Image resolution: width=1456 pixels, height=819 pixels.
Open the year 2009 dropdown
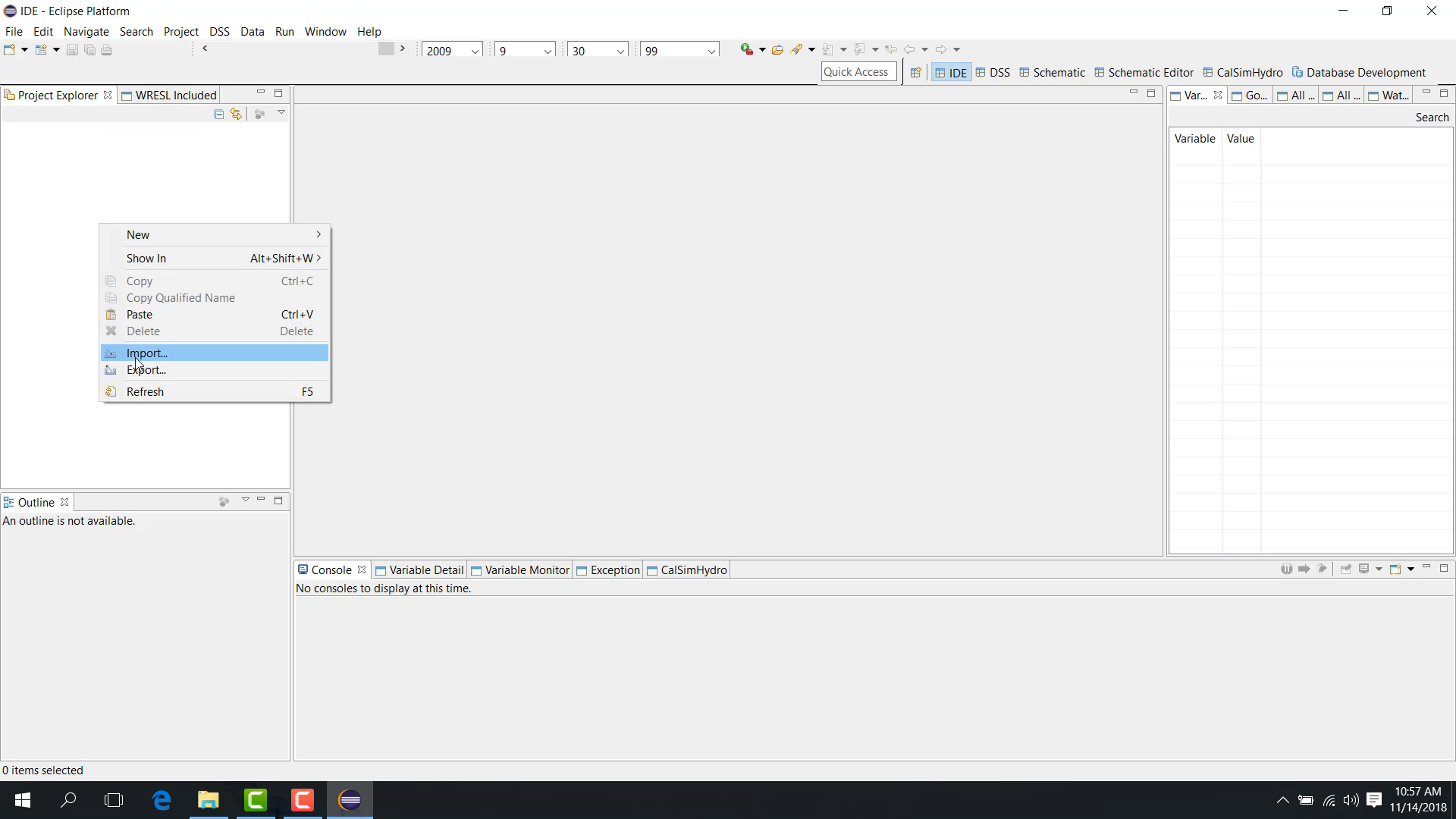(475, 51)
